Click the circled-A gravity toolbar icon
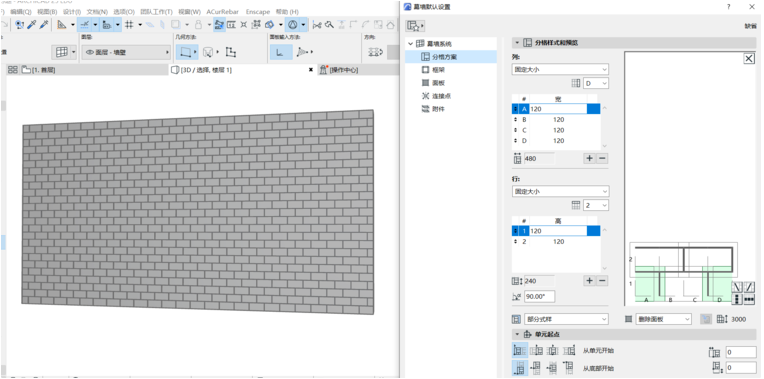764x379 pixels. pos(292,24)
